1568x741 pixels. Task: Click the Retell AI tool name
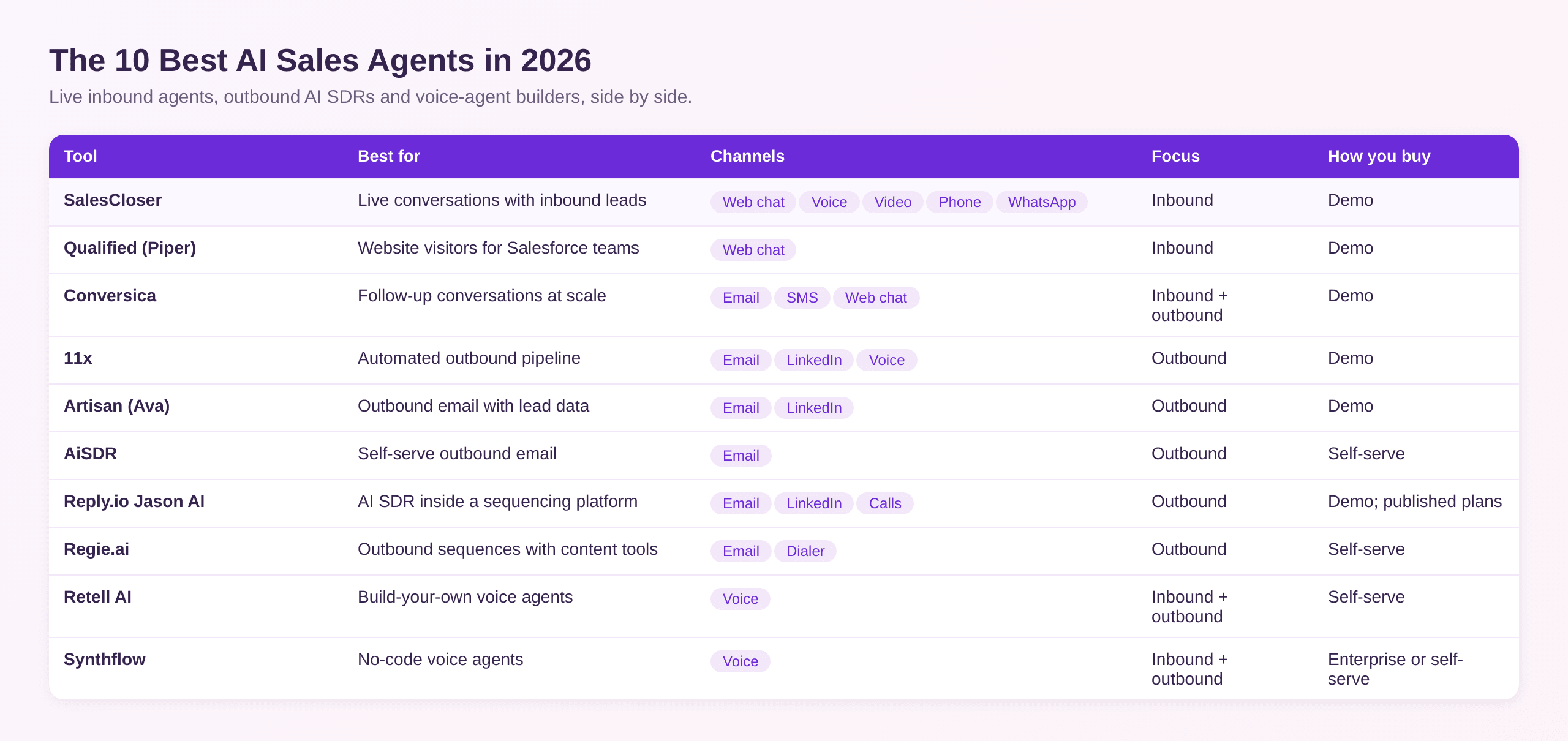[97, 597]
